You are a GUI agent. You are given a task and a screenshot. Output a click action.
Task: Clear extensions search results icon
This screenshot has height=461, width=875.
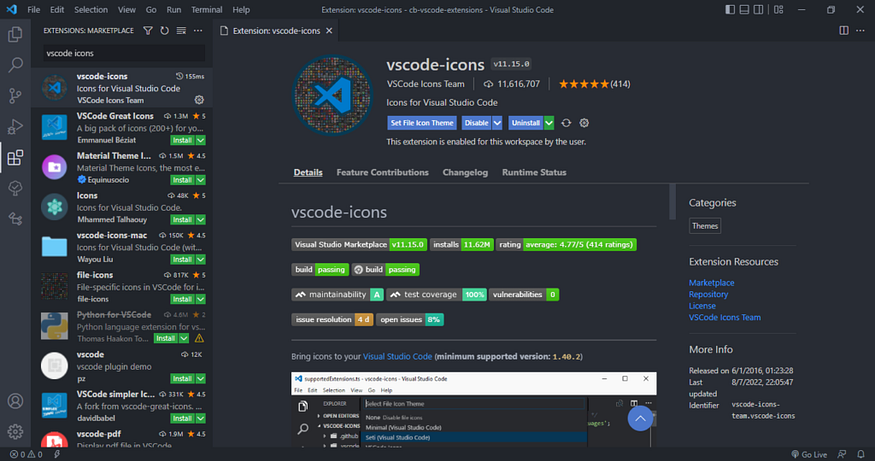pos(181,31)
